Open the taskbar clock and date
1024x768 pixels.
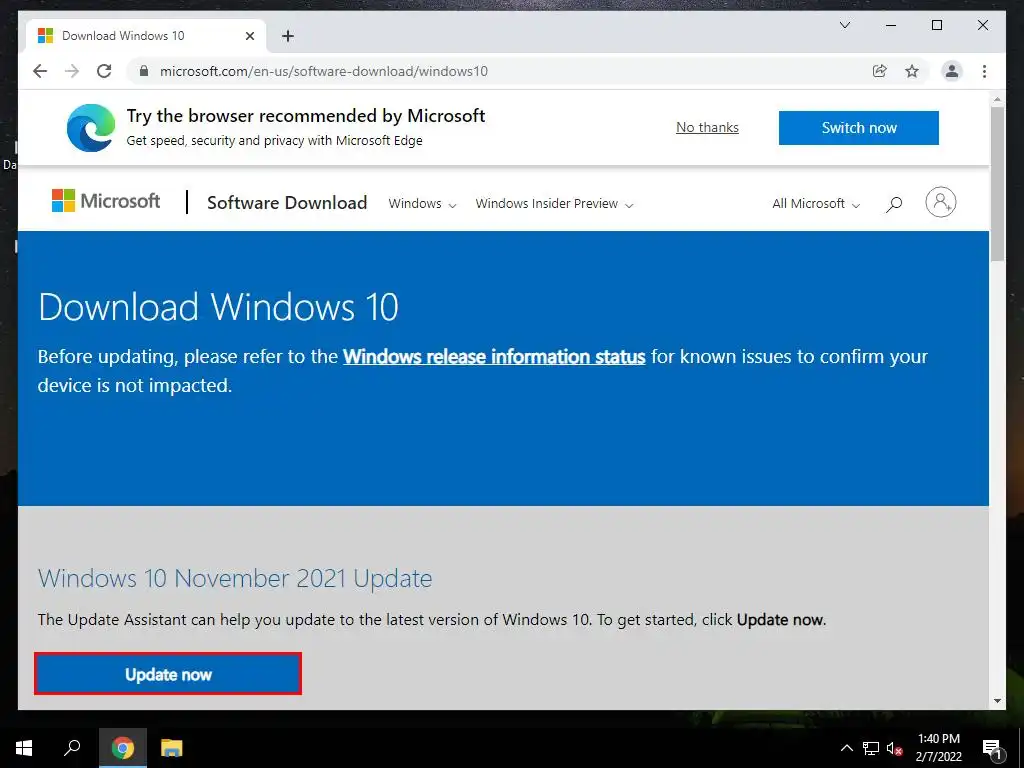click(938, 748)
